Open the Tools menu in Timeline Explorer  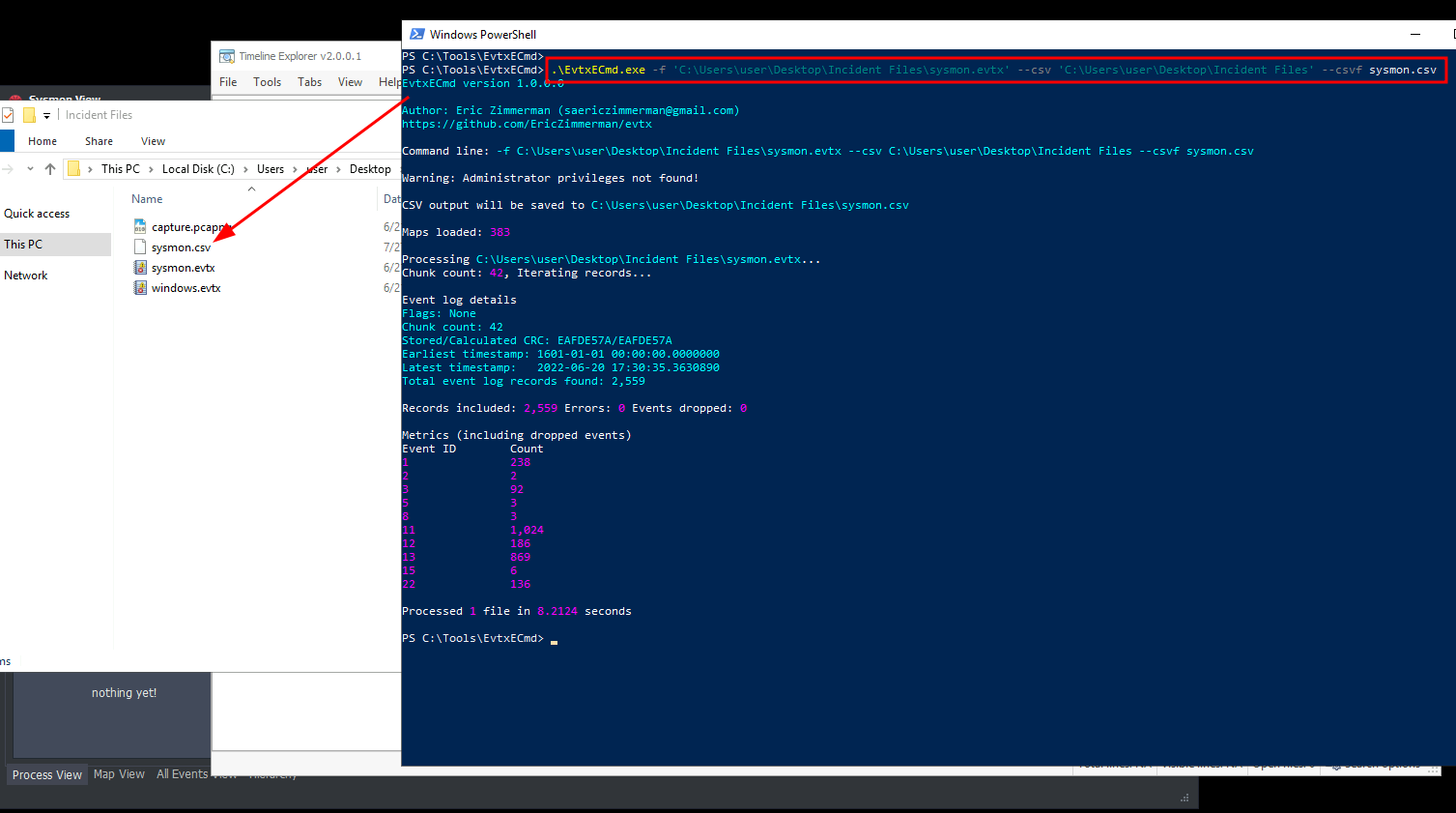tap(268, 82)
